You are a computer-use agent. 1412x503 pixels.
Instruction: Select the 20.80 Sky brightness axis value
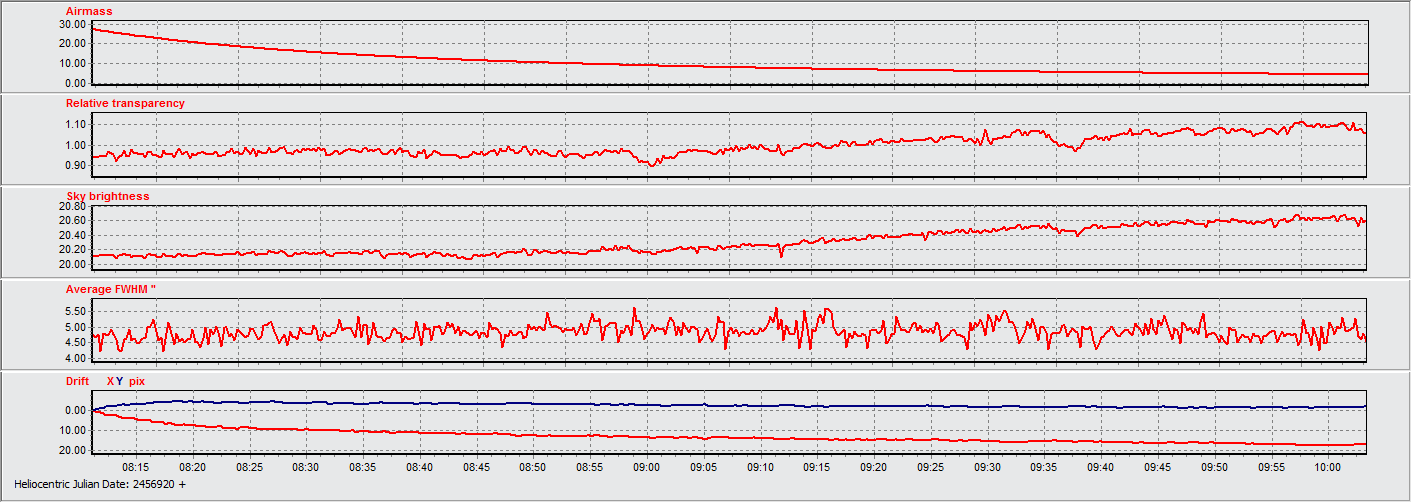(72, 206)
